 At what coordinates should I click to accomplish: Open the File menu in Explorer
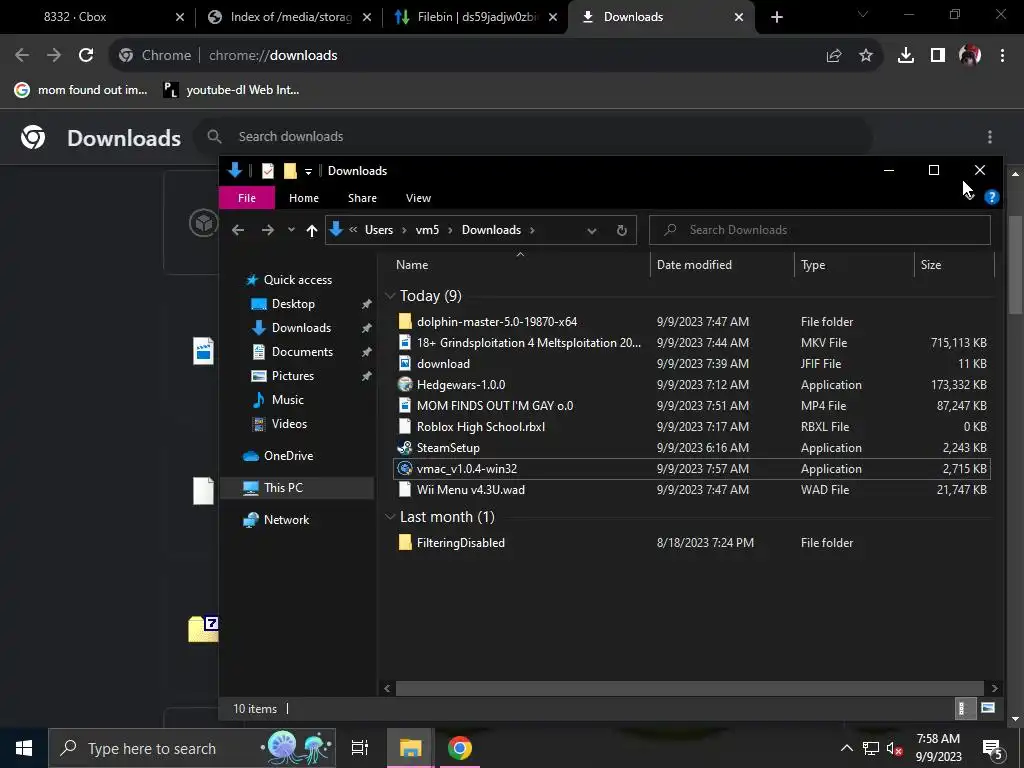click(x=247, y=198)
